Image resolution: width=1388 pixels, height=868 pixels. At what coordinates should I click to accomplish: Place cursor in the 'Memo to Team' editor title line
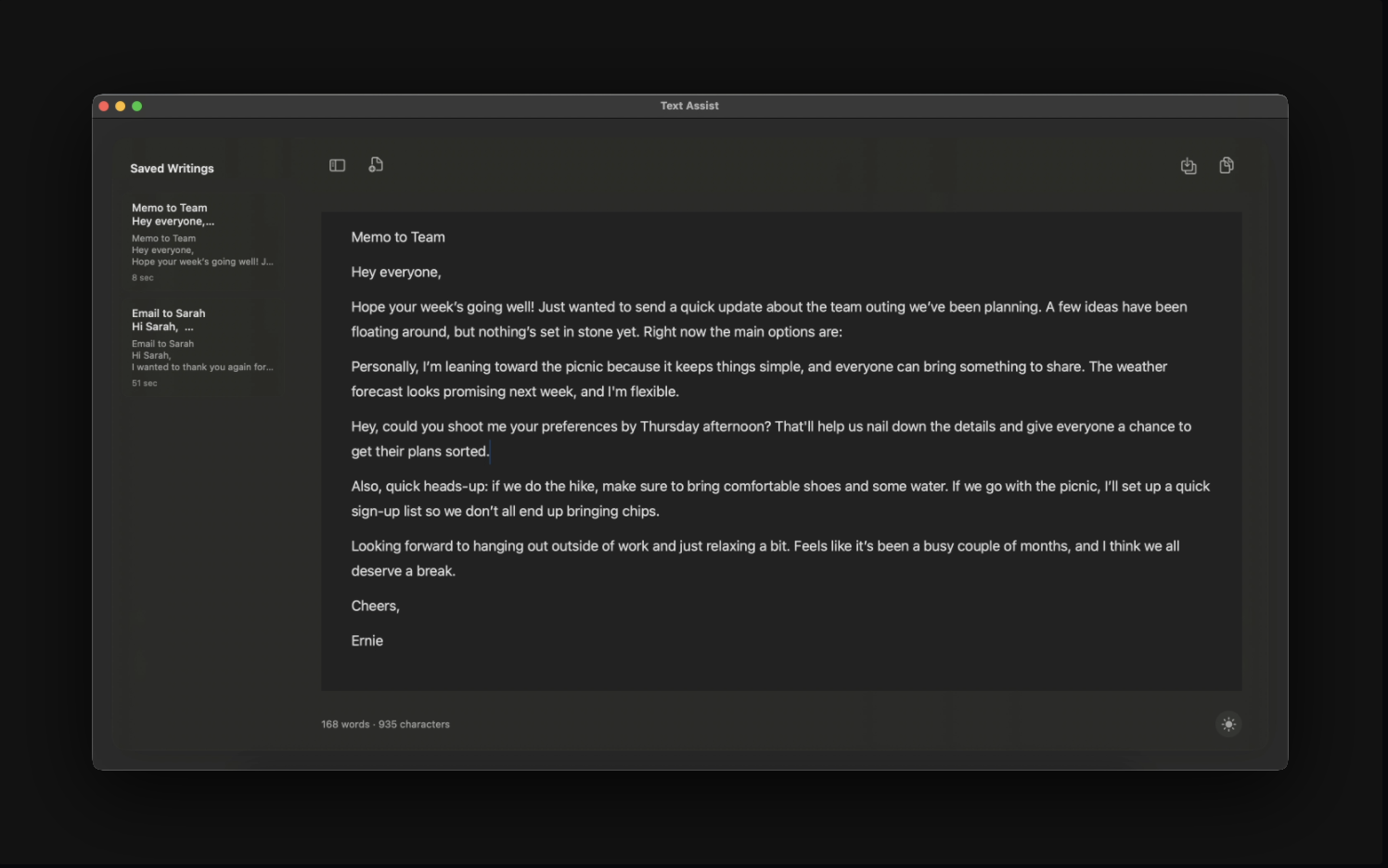click(398, 237)
